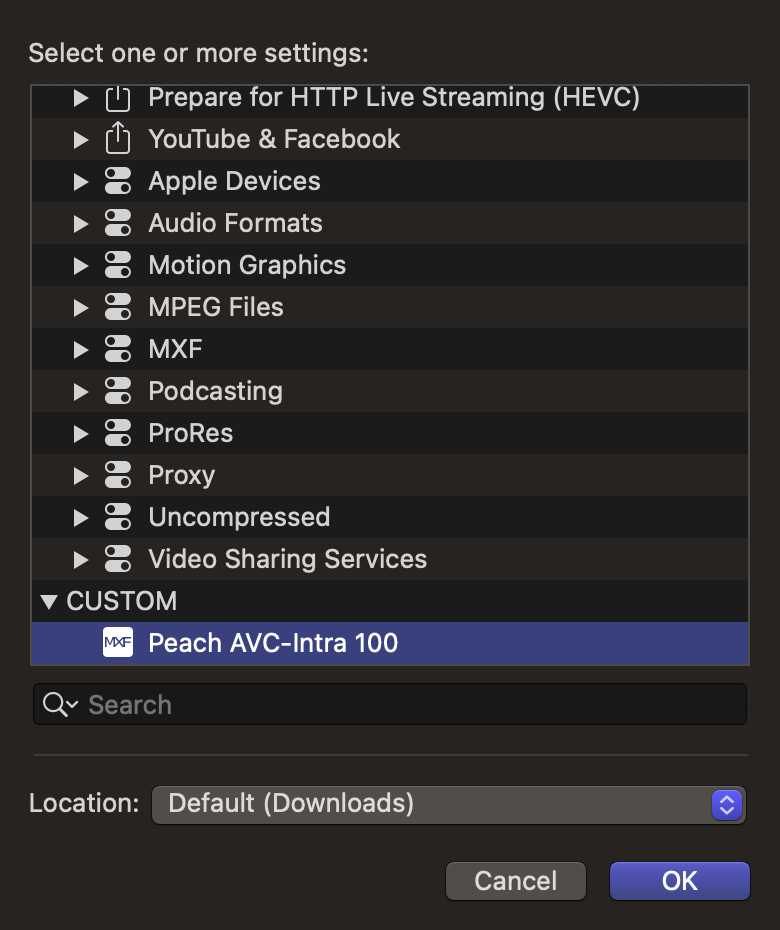Image resolution: width=780 pixels, height=930 pixels.
Task: Click the settings group icon beside Apple Devices
Action: 117,181
